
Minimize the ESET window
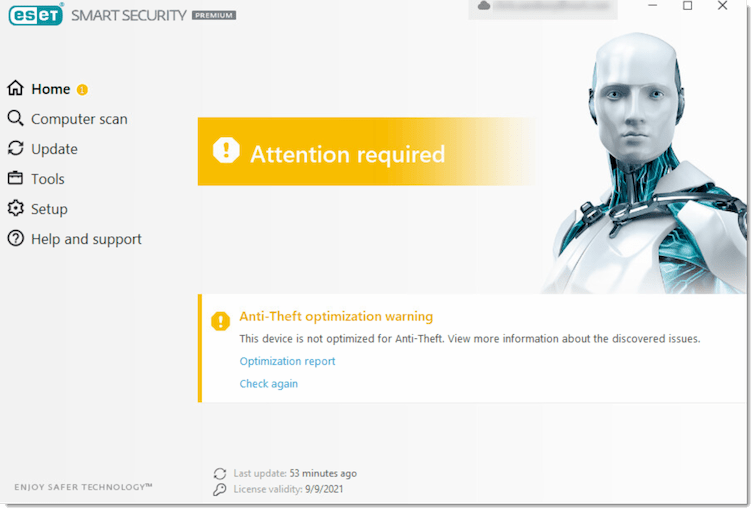tap(653, 5)
